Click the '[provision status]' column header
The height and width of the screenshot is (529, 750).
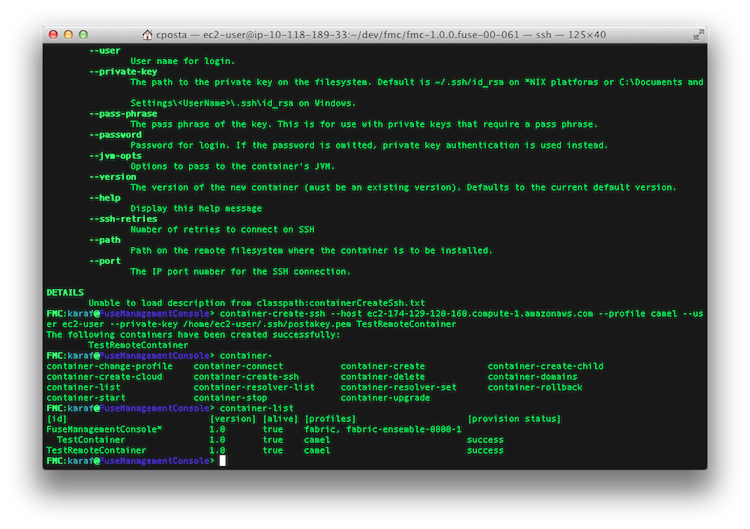coord(514,419)
